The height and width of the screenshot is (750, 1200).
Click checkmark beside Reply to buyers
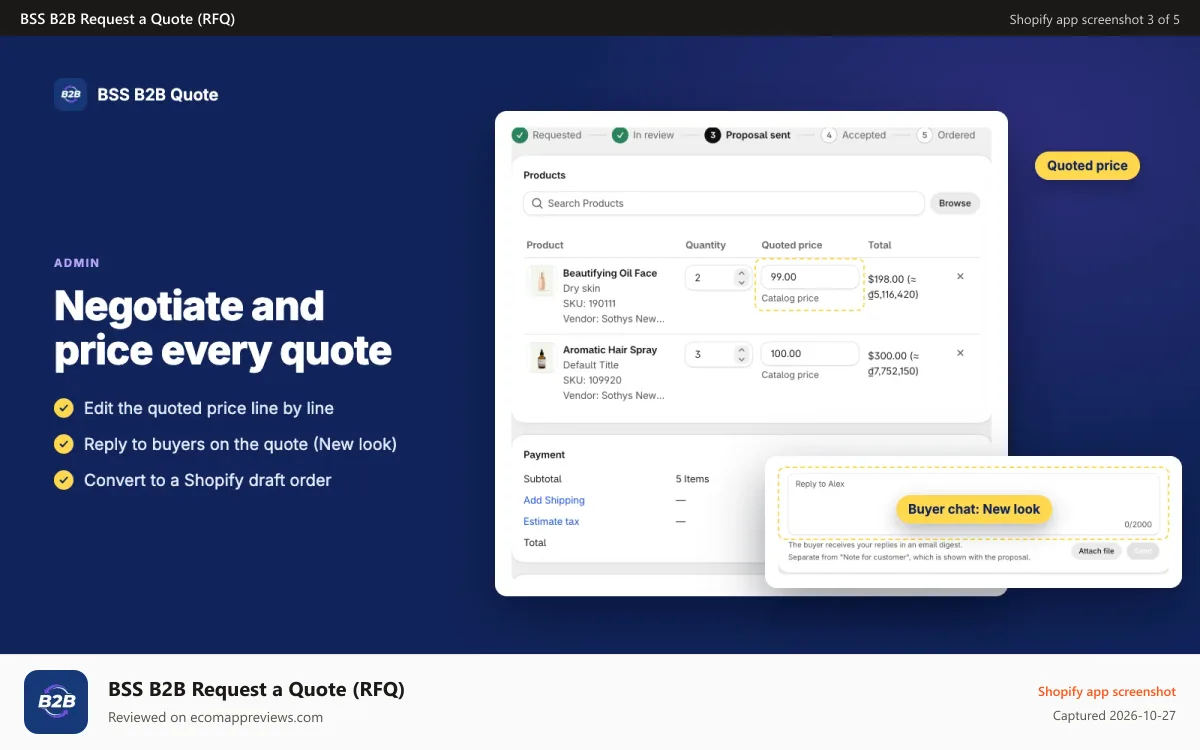point(64,444)
